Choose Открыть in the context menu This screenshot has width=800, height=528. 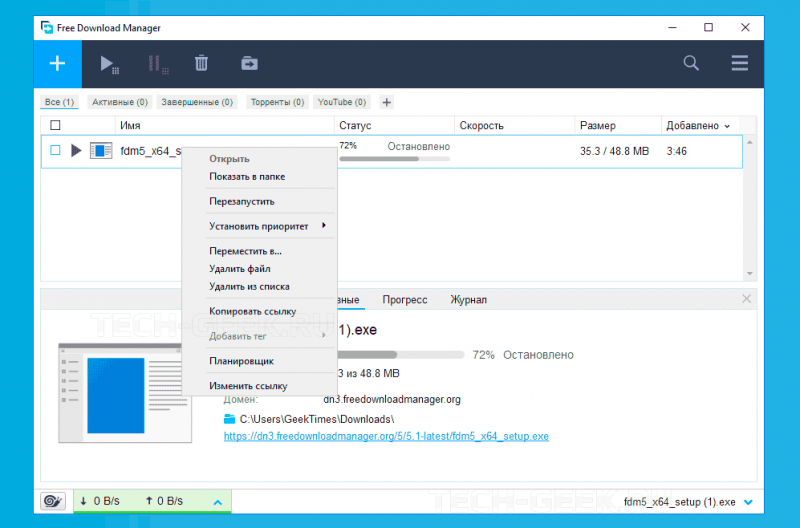(229, 159)
